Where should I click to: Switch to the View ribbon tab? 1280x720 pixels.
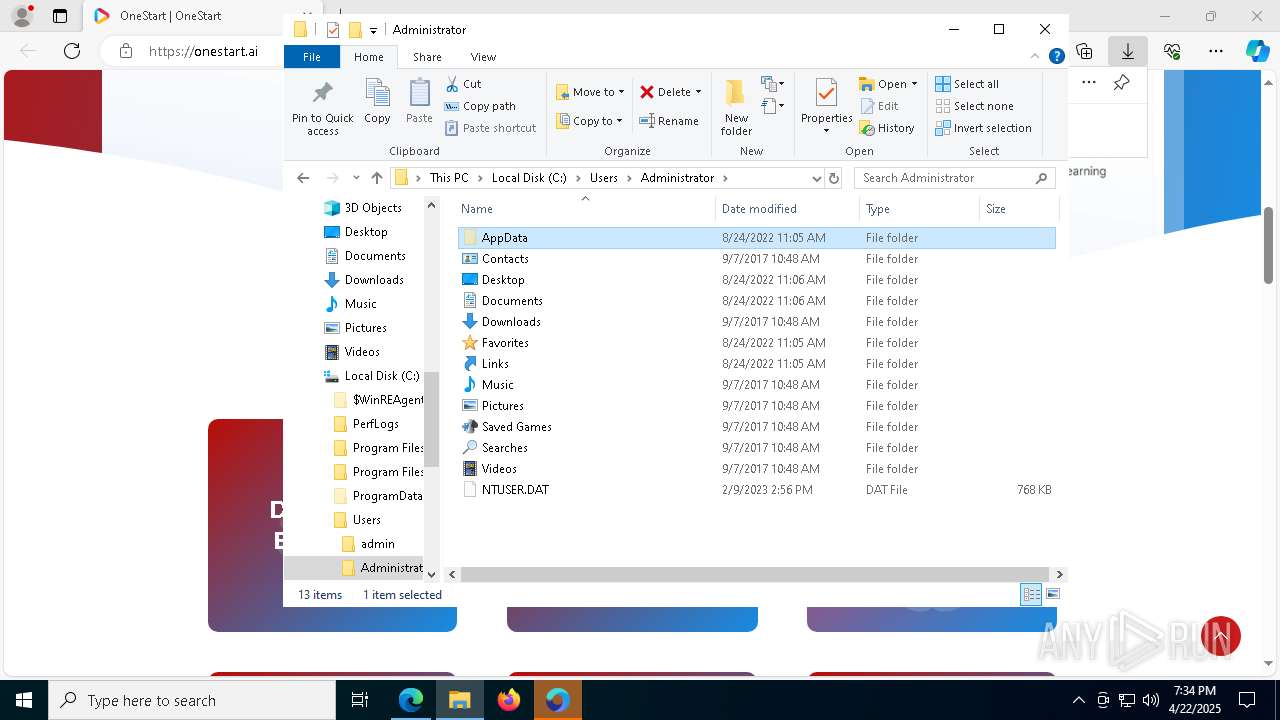483,57
